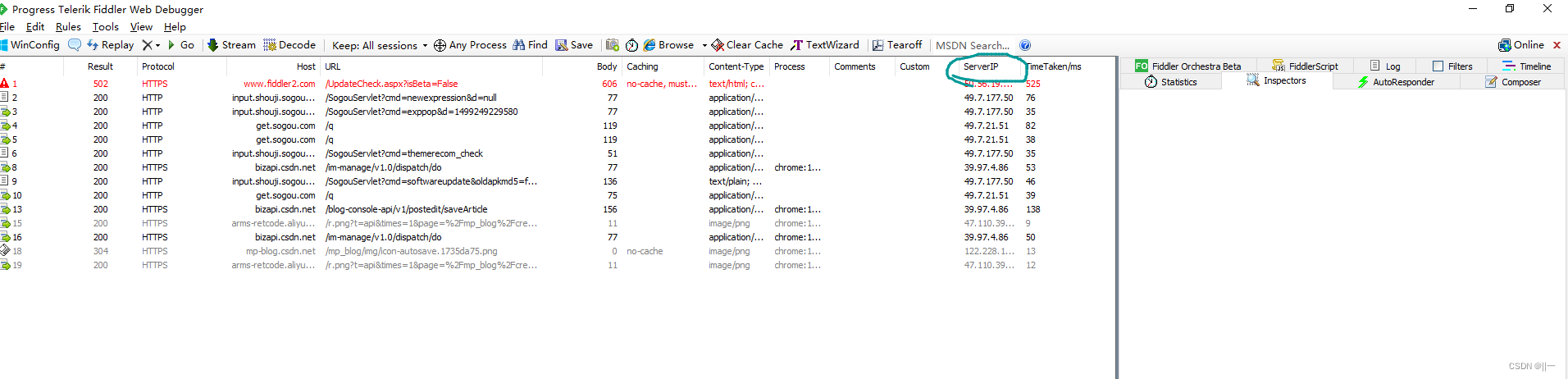Image resolution: width=1568 pixels, height=379 pixels.
Task: Sort by Host column header
Action: [x=306, y=66]
